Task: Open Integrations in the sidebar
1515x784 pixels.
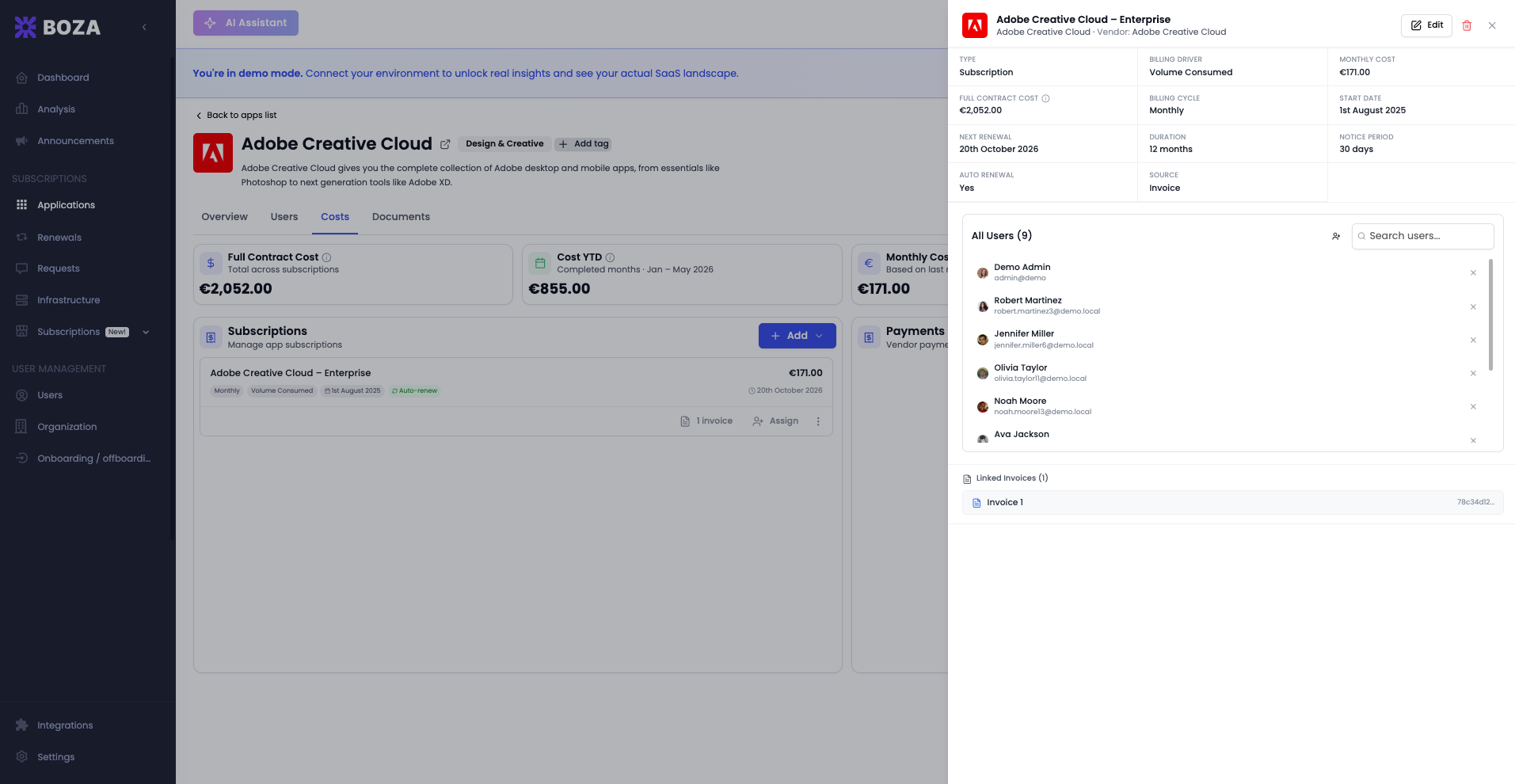Action: pyautogui.click(x=65, y=725)
